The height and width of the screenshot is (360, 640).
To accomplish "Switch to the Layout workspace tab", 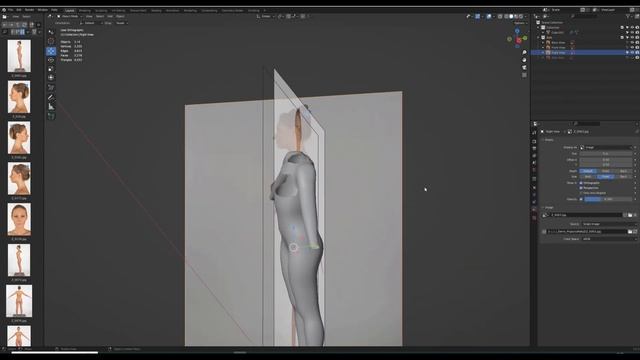I will tap(70, 10).
